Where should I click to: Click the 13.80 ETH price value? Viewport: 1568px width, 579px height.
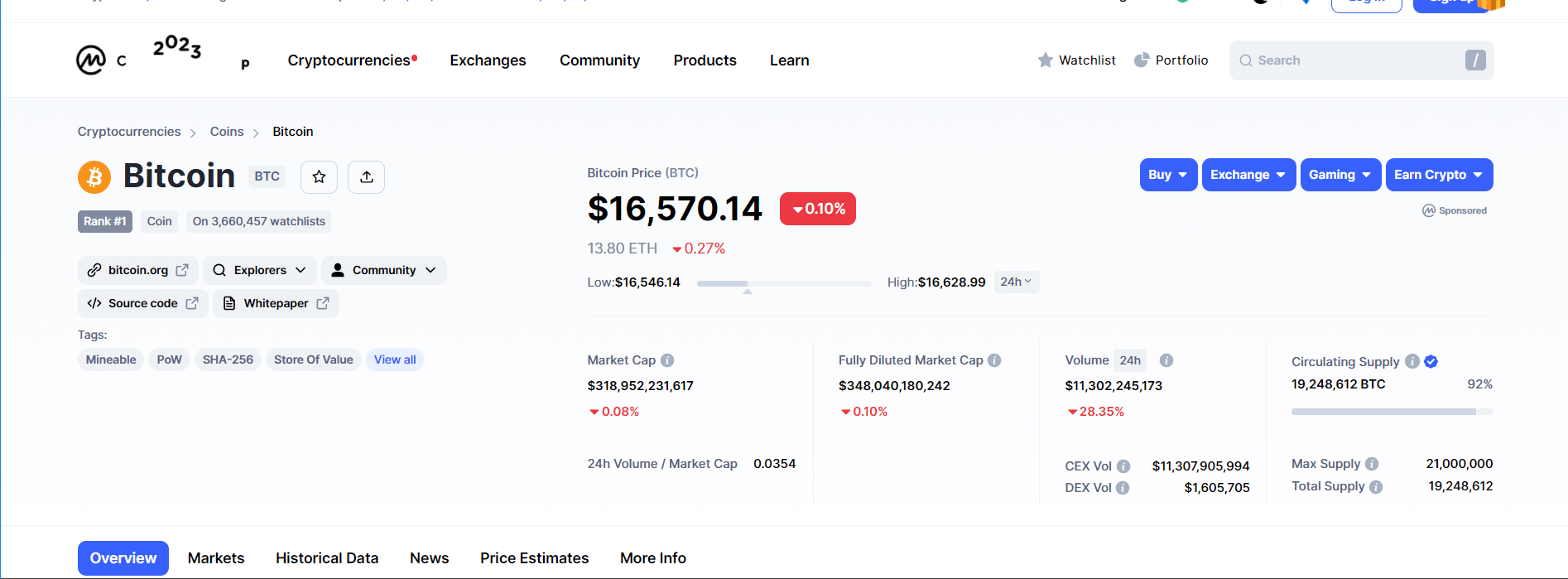(623, 248)
